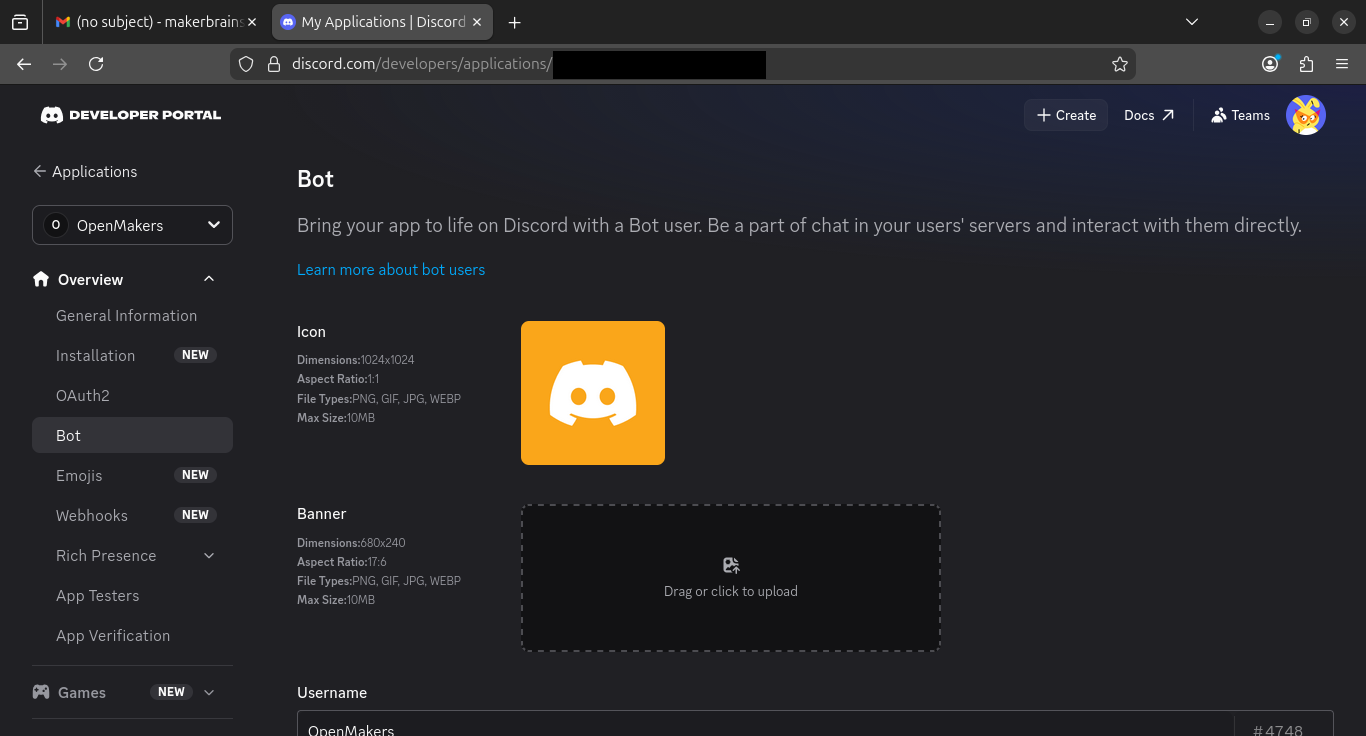Open the Docs link
Viewport: 1366px width, 736px height.
click(x=1148, y=115)
